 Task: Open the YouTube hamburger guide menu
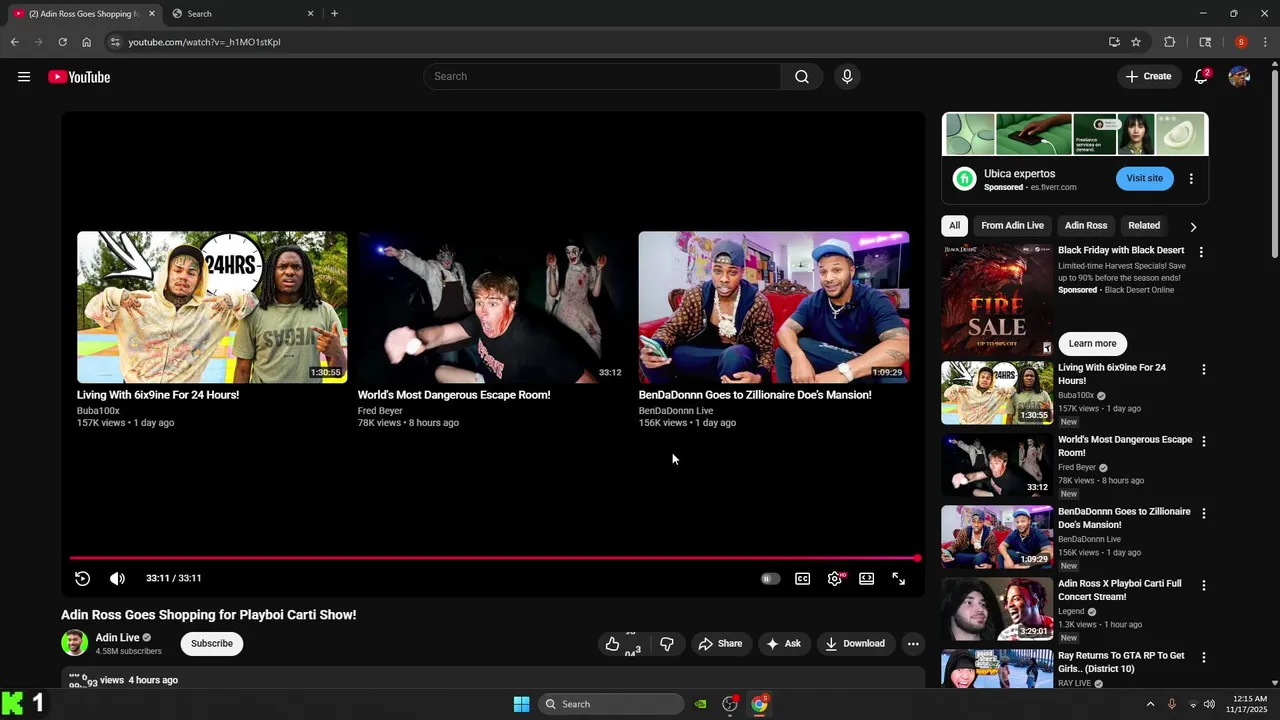24,77
